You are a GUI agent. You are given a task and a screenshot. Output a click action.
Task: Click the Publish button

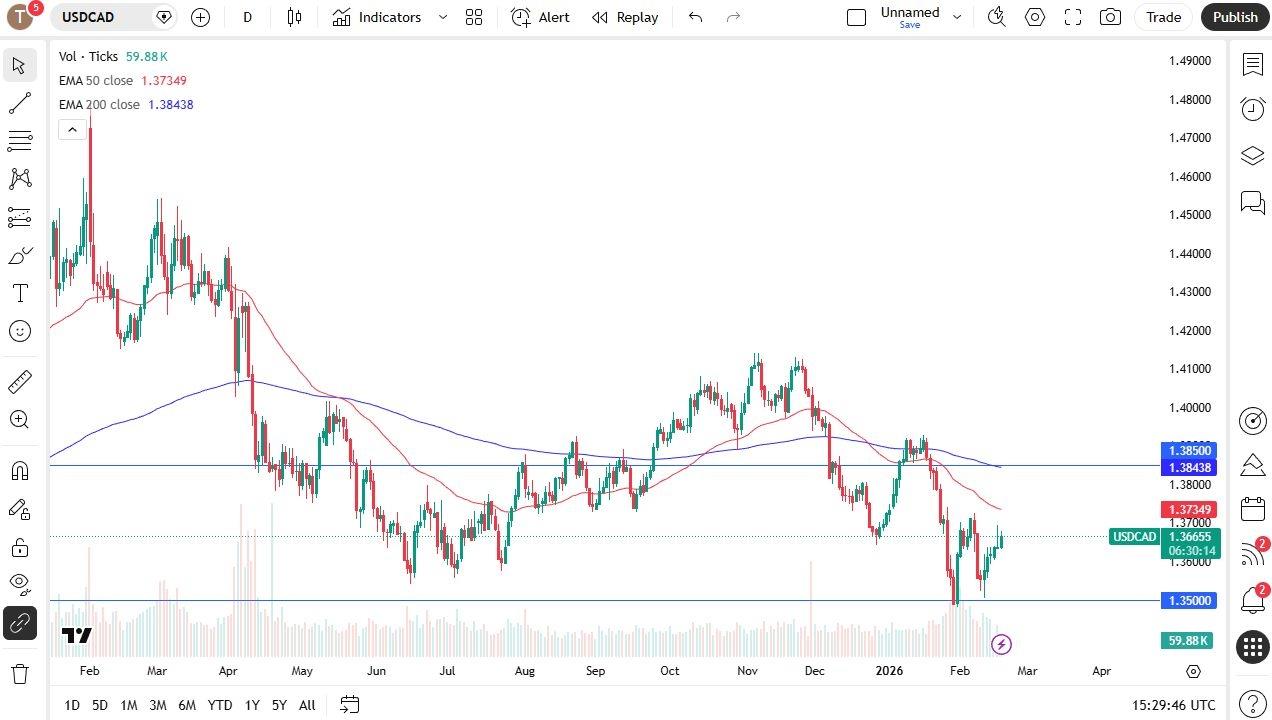click(1234, 17)
